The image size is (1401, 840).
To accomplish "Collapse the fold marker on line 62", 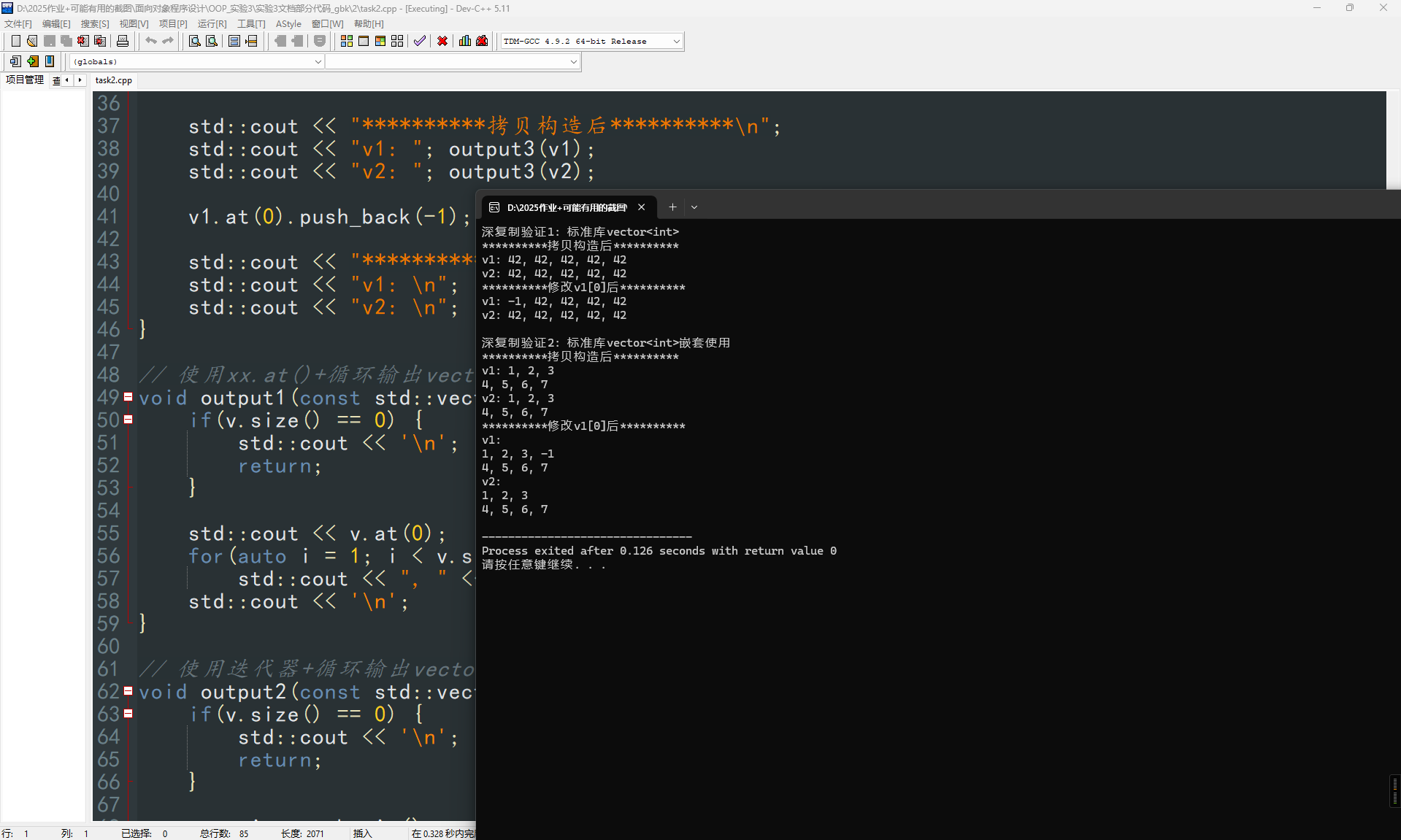I will click(x=128, y=691).
